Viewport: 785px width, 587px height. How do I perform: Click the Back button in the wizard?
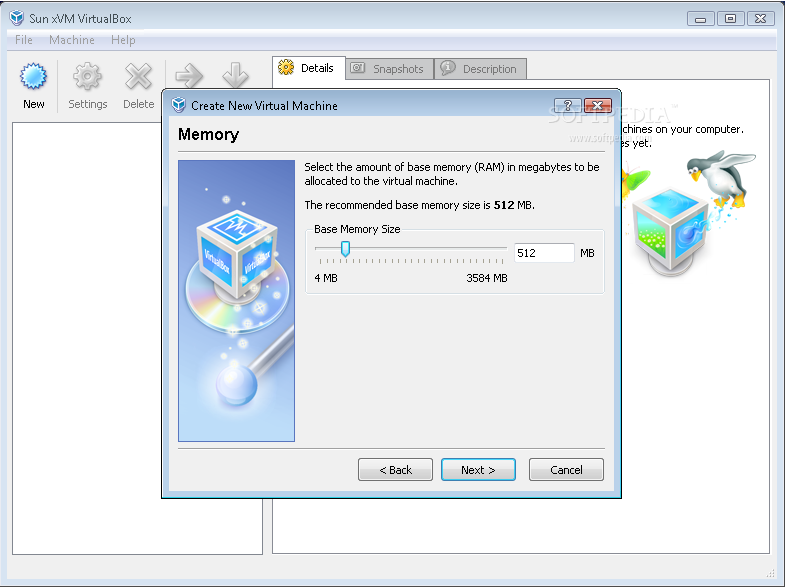coord(395,469)
